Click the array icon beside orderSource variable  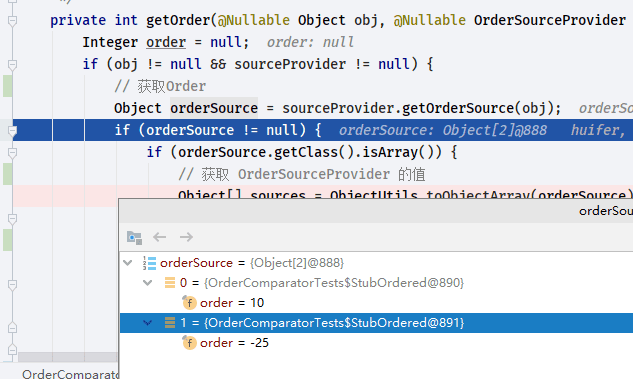[x=149, y=263]
